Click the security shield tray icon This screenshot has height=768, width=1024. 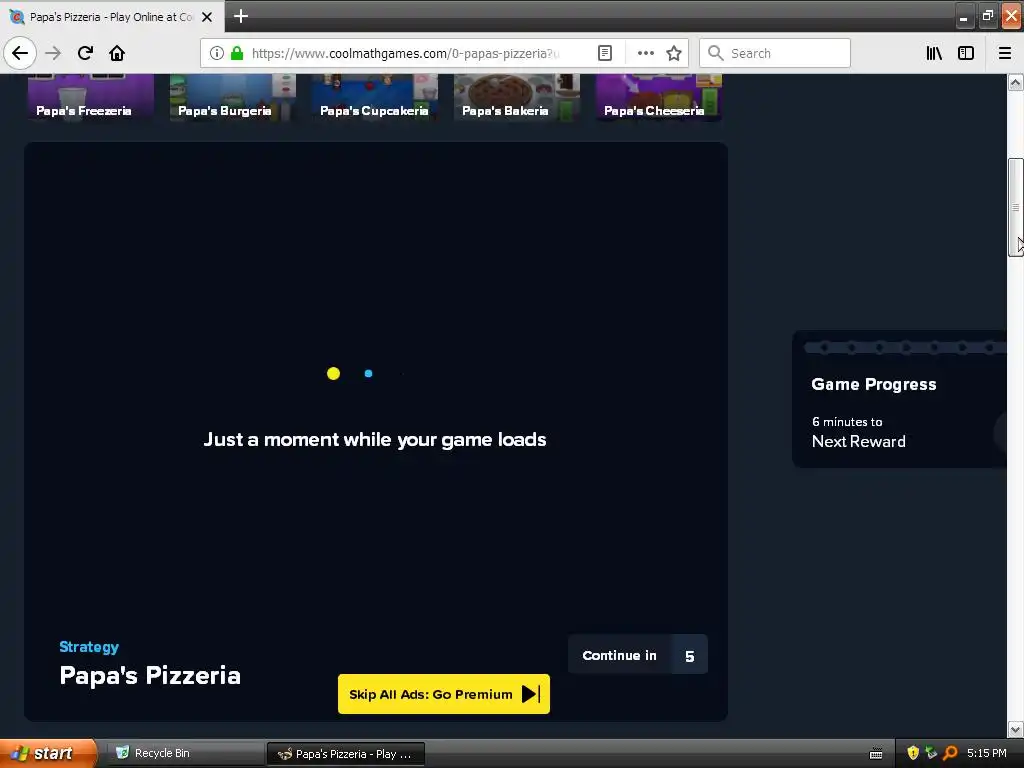(x=913, y=753)
